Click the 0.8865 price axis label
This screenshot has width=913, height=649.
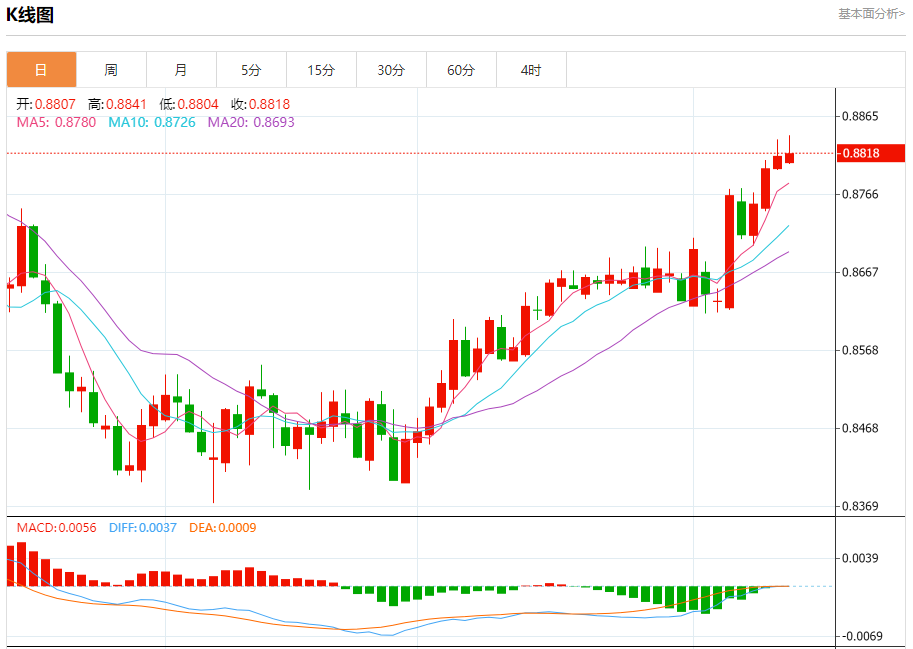click(x=860, y=116)
